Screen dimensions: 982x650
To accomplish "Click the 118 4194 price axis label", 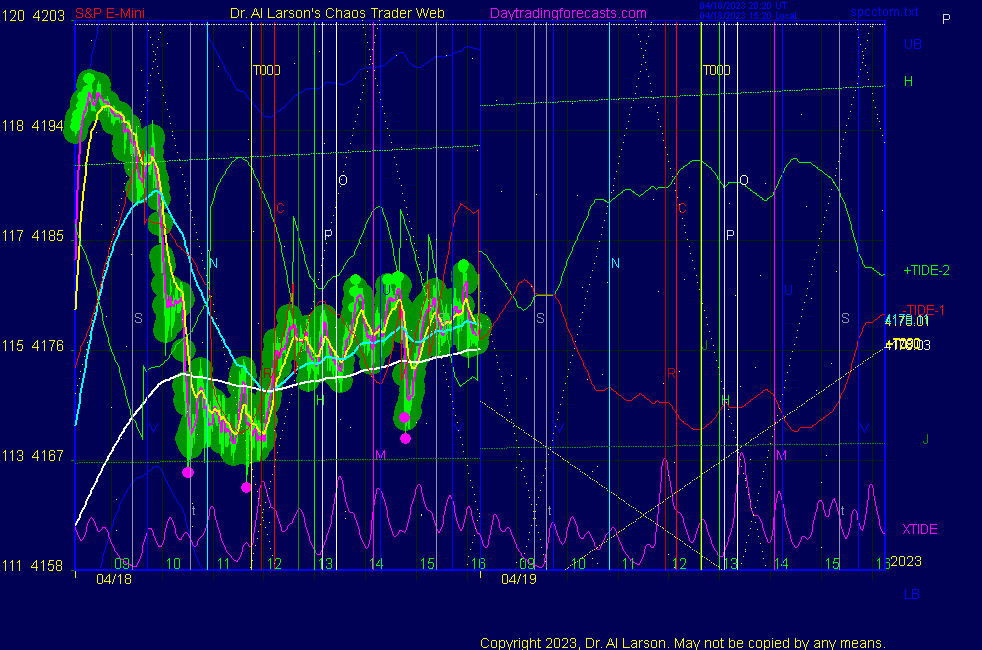I will [33, 126].
